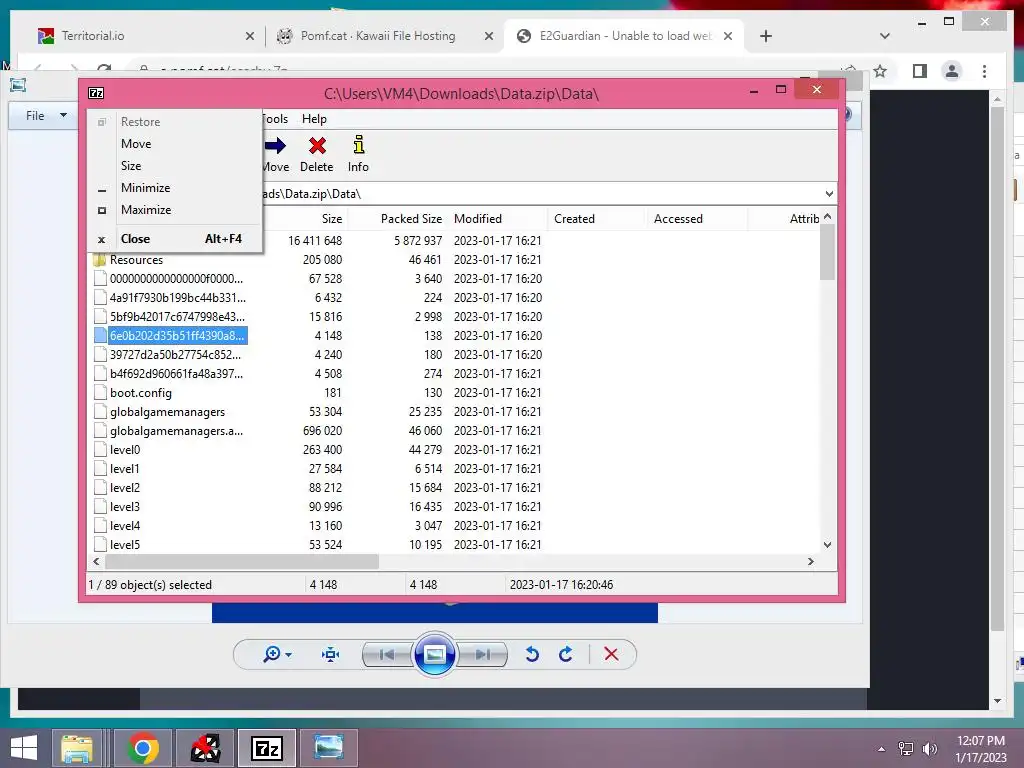Open the Photo Viewer zoom magnifier dropdown
1024x768 pixels.
tap(277, 654)
